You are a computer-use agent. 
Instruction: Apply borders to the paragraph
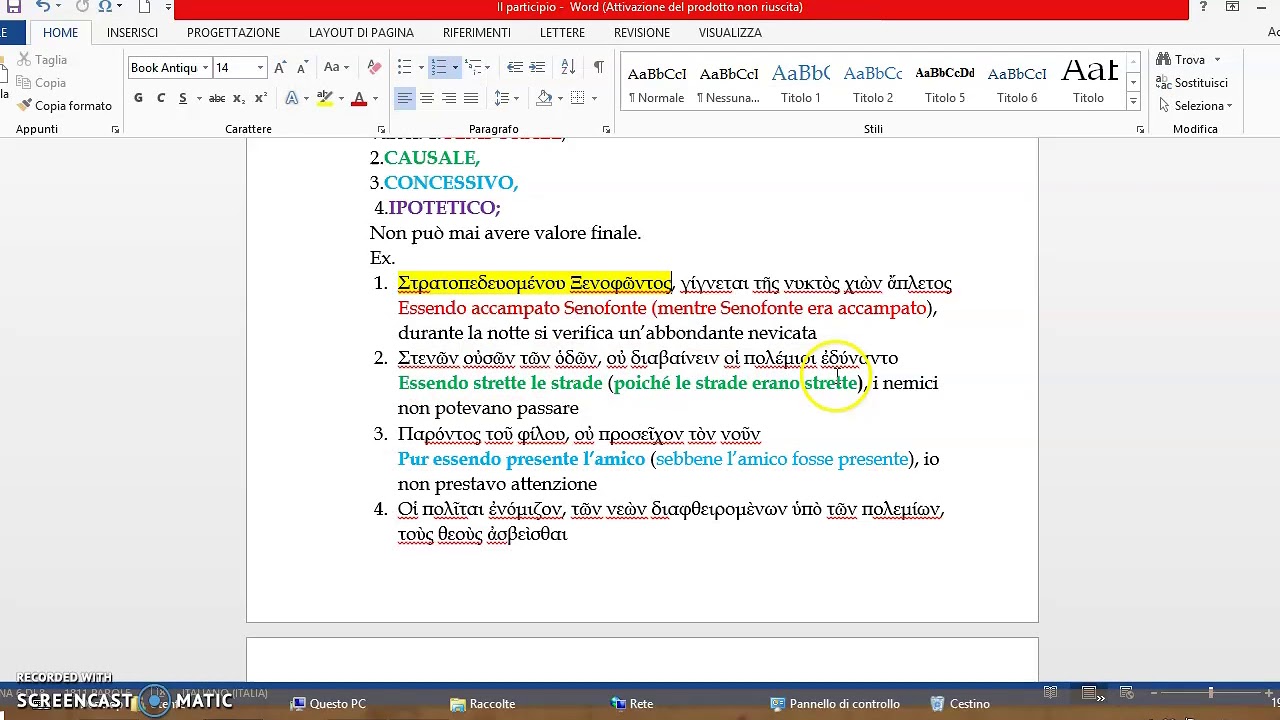tap(578, 98)
